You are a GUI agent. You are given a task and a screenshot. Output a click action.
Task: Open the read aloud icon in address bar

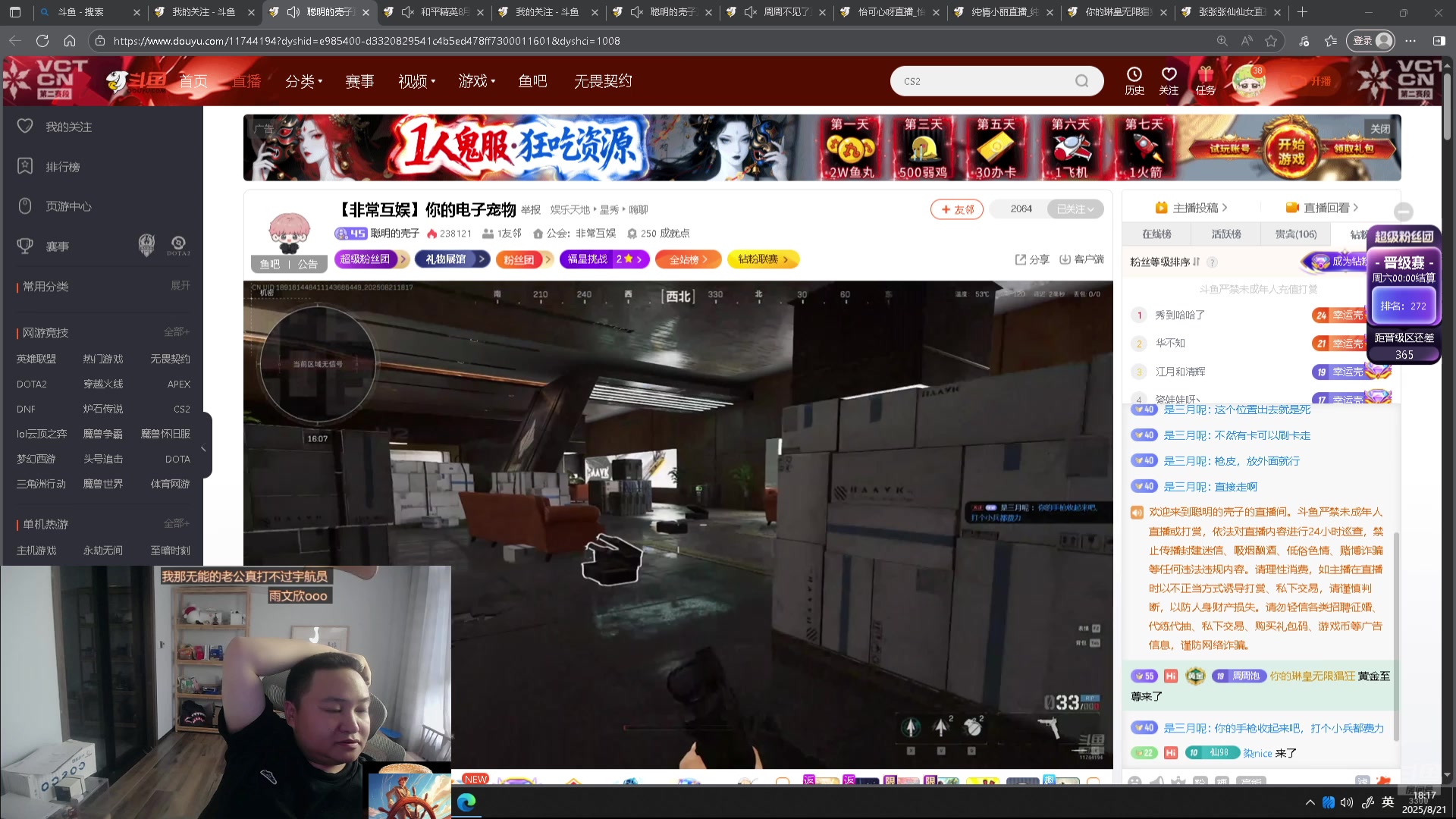[1247, 41]
